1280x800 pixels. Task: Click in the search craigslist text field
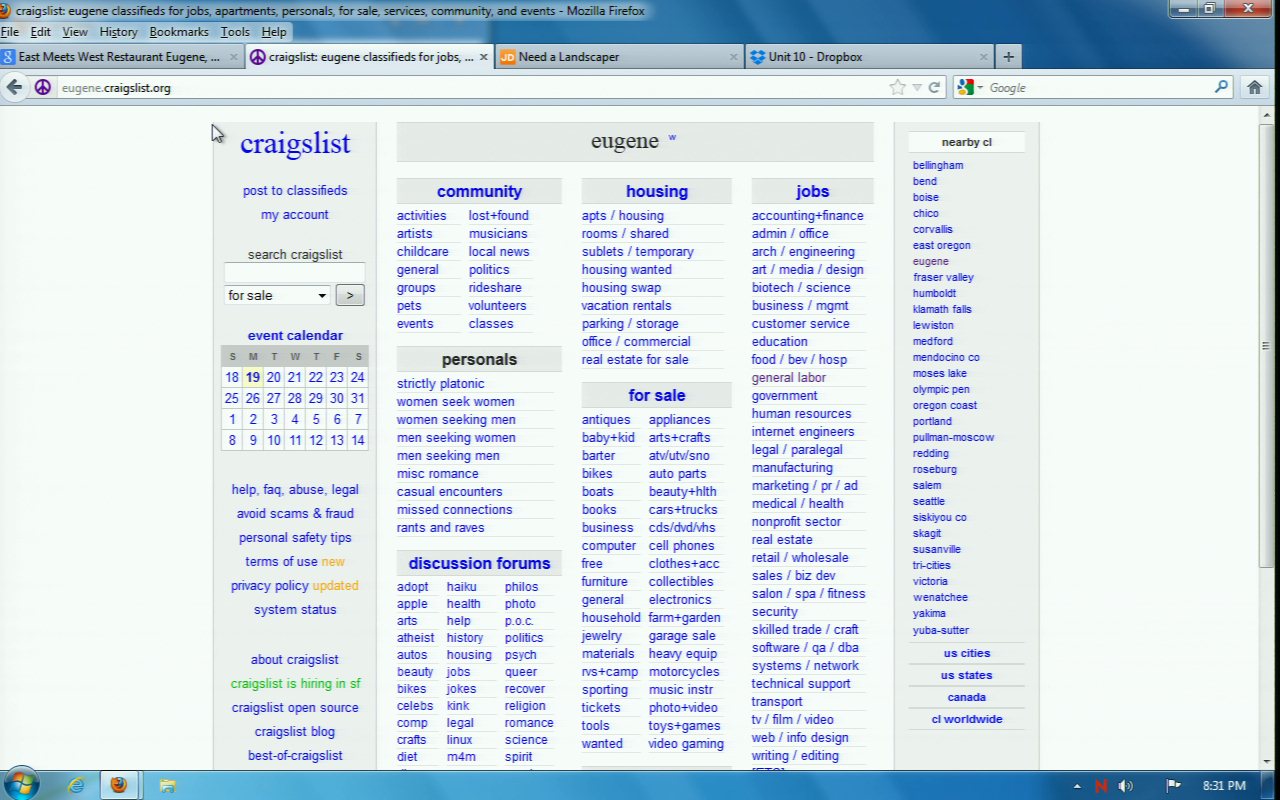[294, 273]
